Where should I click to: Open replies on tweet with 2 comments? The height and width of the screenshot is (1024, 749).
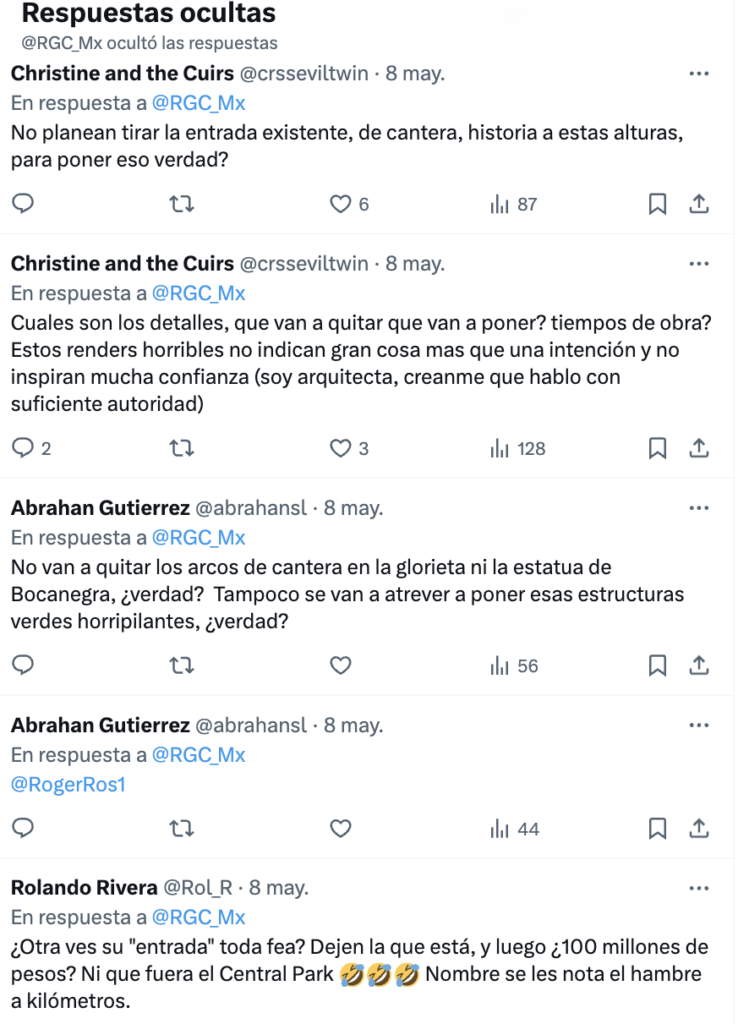(31, 449)
